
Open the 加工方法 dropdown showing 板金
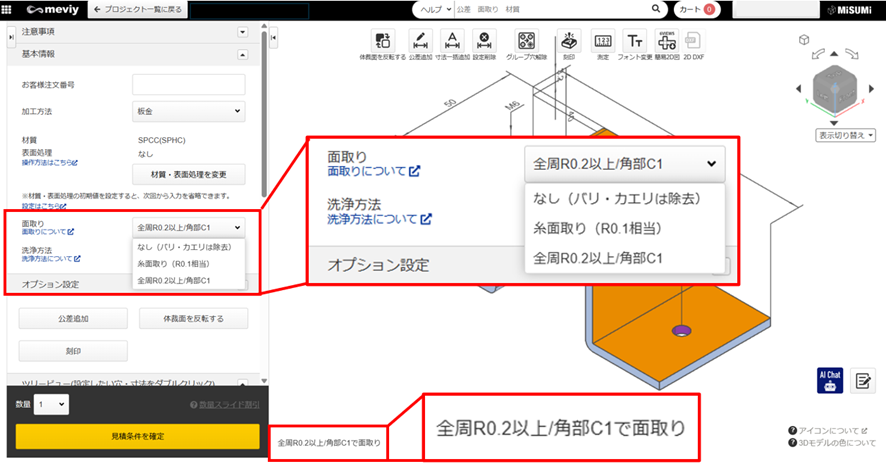coord(188,112)
